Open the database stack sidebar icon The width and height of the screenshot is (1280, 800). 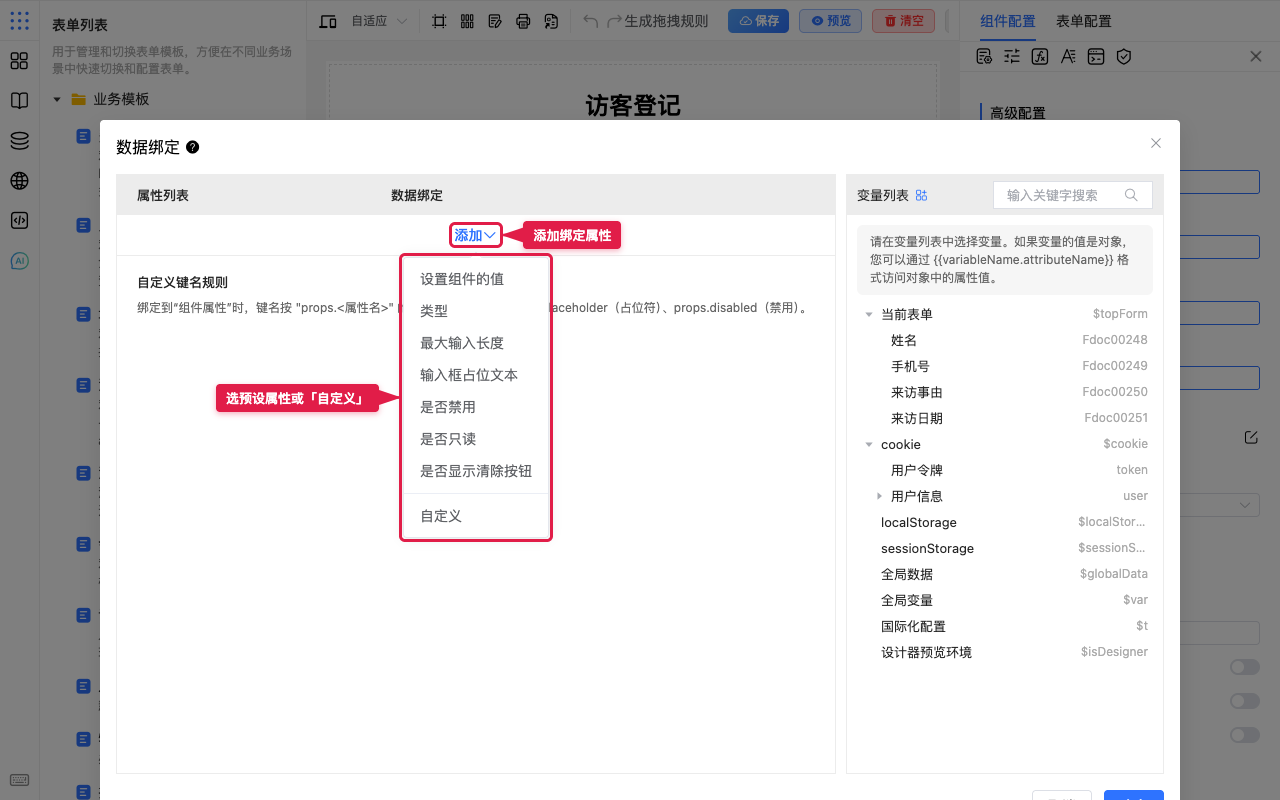click(19, 141)
